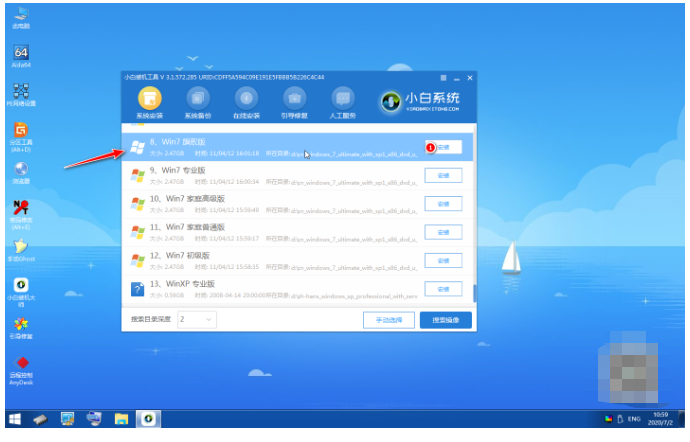Open the search directory depth dropdown showing 2

coord(197,320)
